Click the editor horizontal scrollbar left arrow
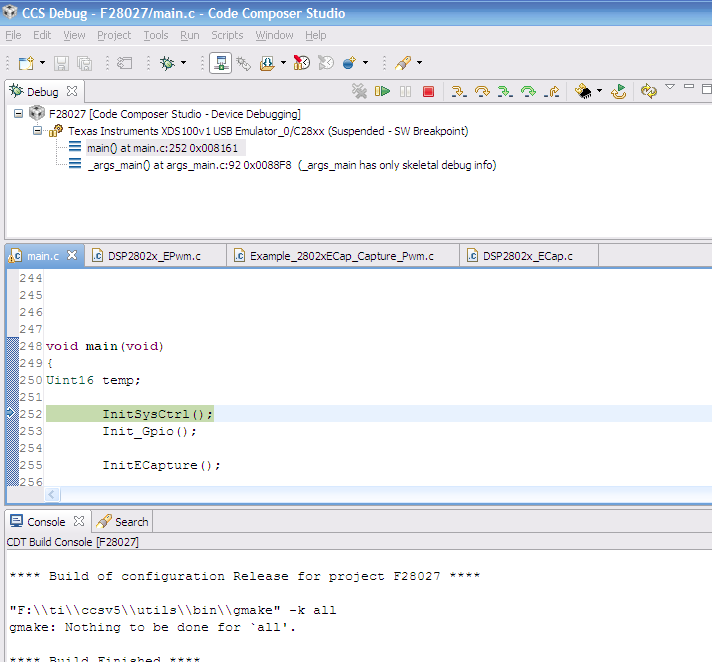 [x=53, y=494]
